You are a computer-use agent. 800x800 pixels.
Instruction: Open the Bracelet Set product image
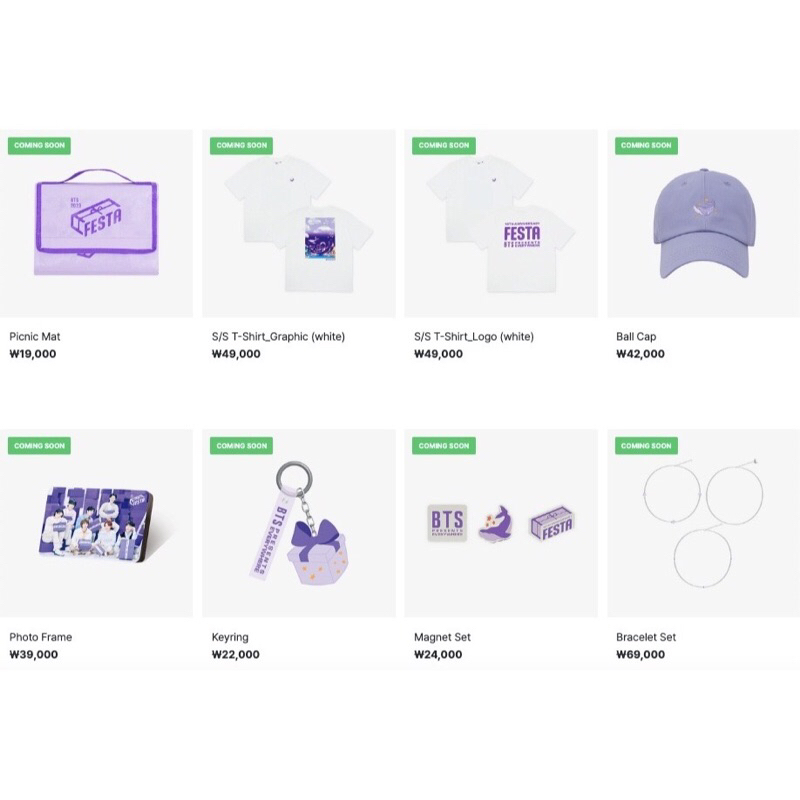pyautogui.click(x=704, y=523)
